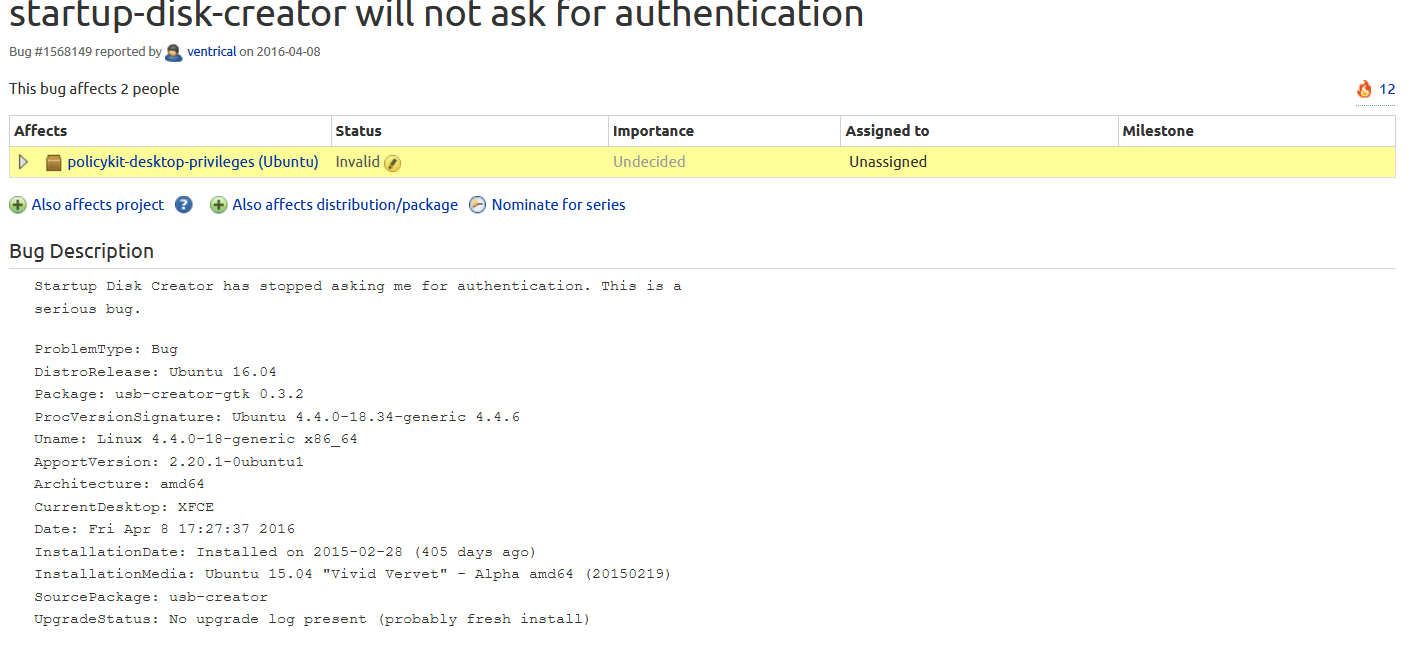Click the bug title heading text
Image resolution: width=1409 pixels, height=660 pixels.
tap(436, 14)
